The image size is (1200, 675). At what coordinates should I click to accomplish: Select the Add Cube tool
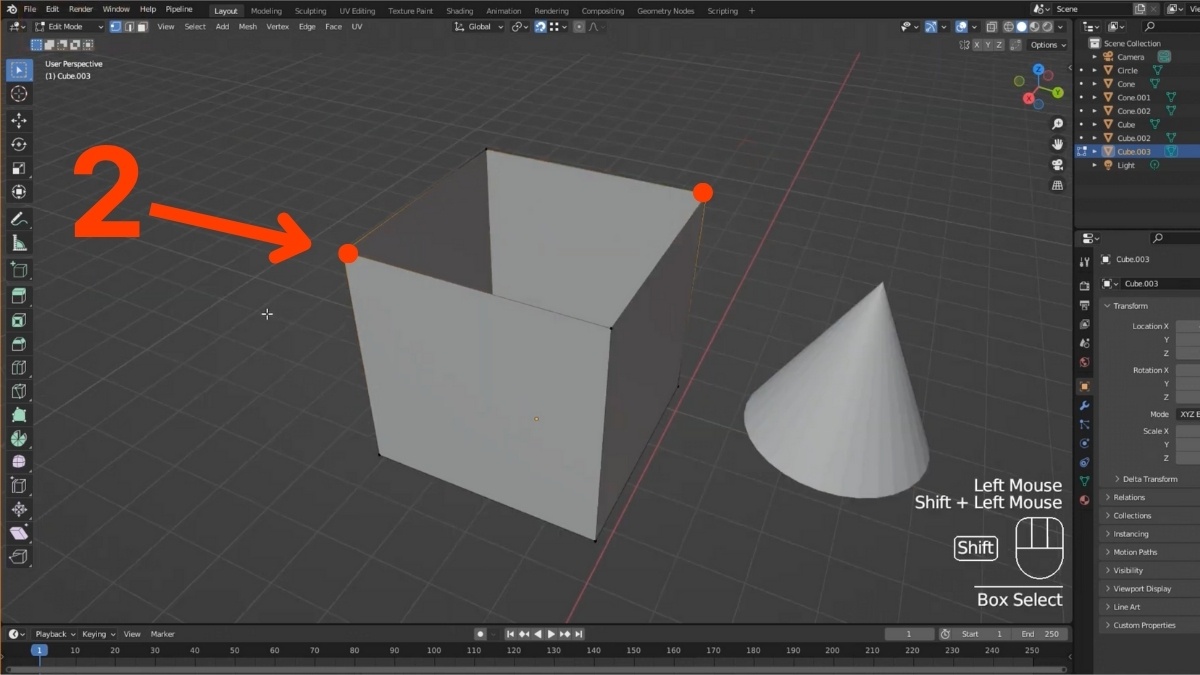tap(19, 270)
